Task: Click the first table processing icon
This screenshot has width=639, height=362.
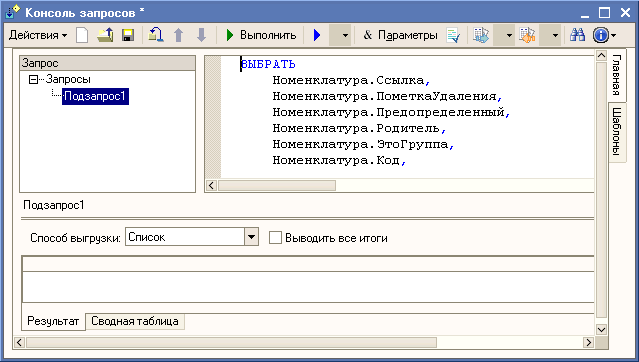Action: (x=481, y=35)
